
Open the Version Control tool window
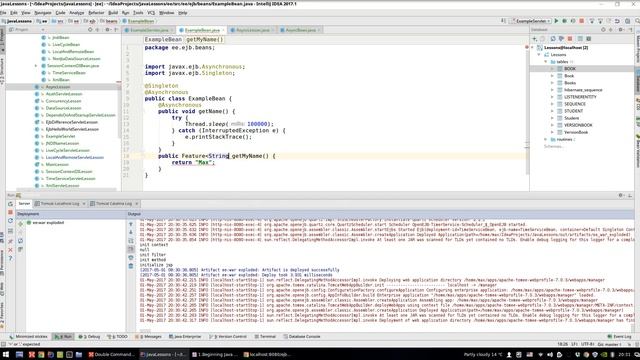point(228,337)
